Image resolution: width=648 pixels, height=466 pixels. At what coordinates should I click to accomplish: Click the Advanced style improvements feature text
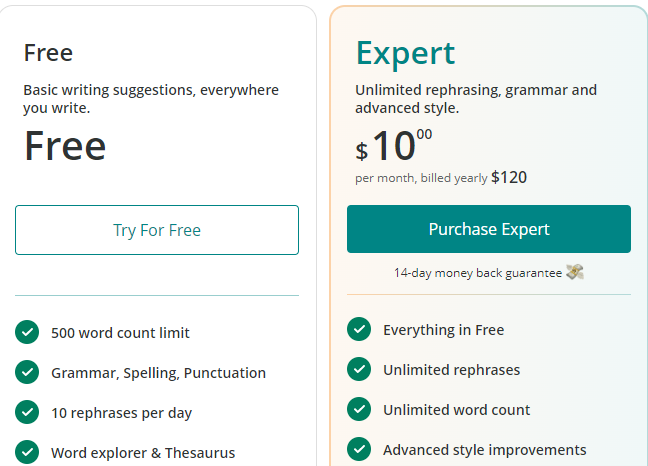click(485, 450)
